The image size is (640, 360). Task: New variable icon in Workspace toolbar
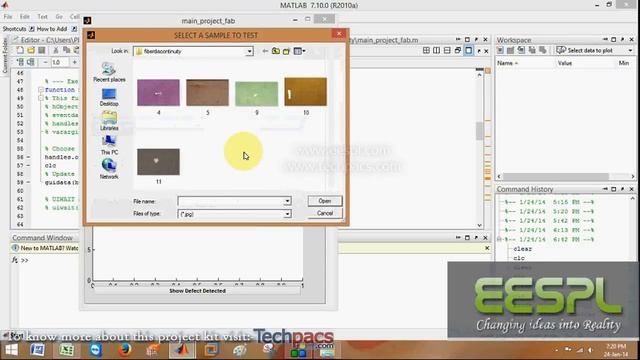pos(500,50)
